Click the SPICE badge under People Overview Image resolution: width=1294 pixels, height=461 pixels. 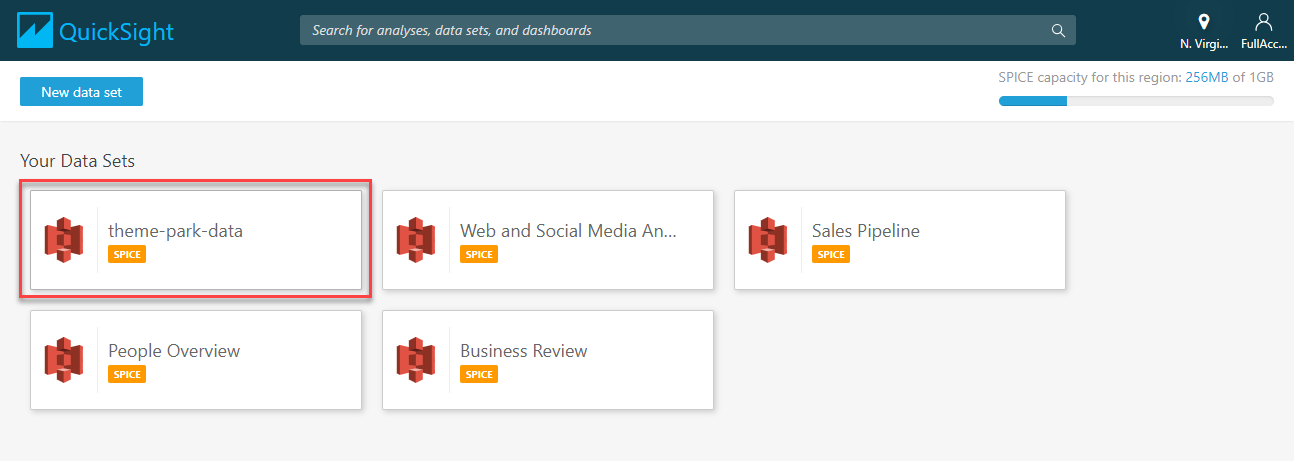[127, 374]
